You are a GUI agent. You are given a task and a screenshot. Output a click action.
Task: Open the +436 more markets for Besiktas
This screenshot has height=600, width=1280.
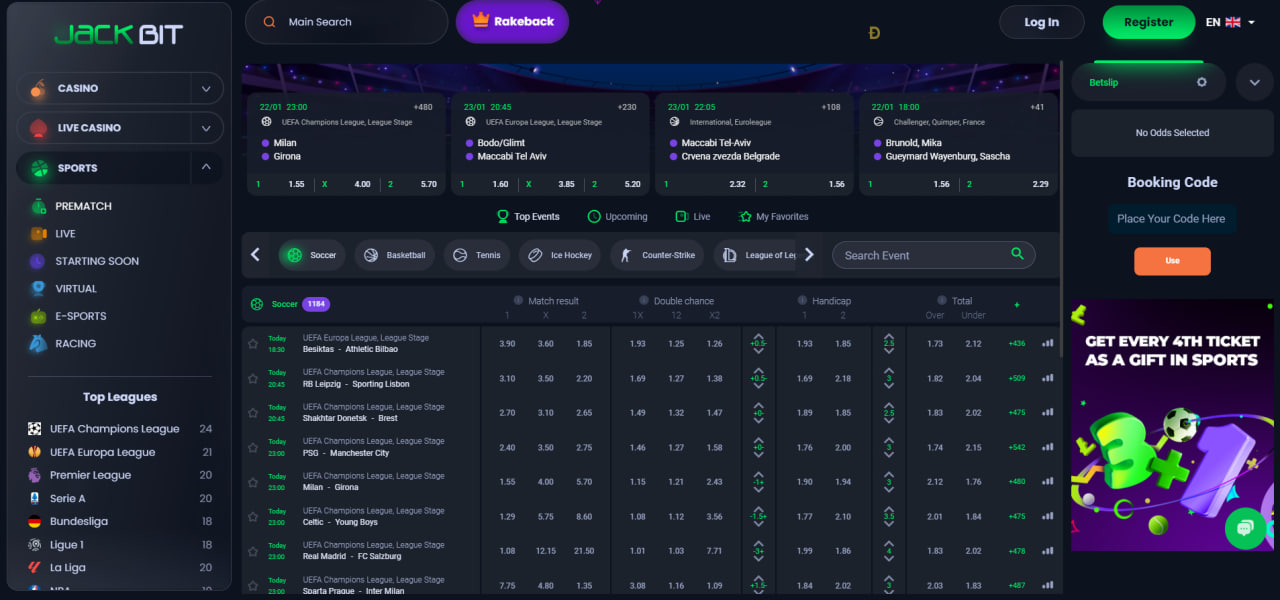coord(1017,343)
